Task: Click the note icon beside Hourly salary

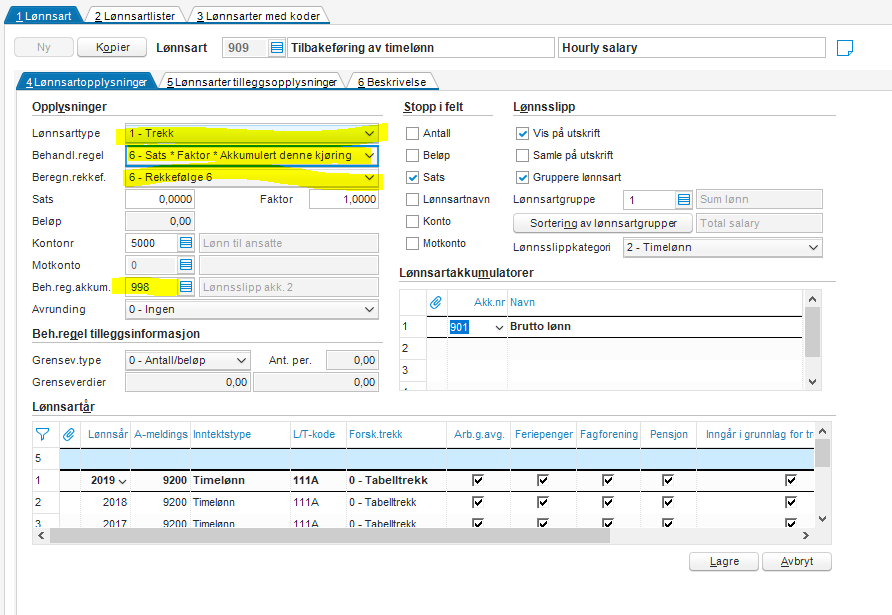Action: click(x=844, y=48)
